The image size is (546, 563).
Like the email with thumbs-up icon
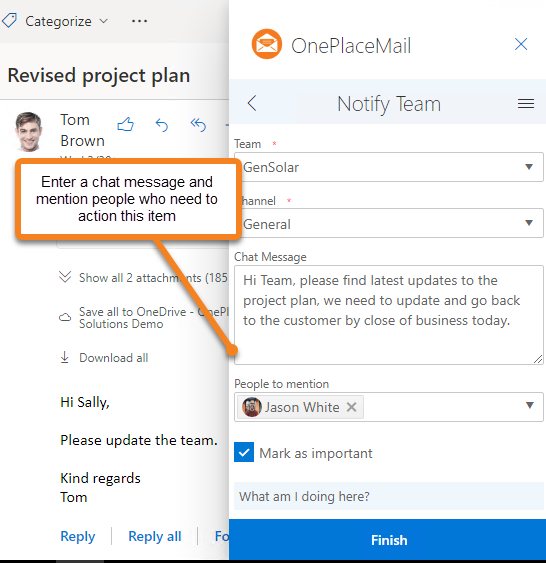click(126, 125)
